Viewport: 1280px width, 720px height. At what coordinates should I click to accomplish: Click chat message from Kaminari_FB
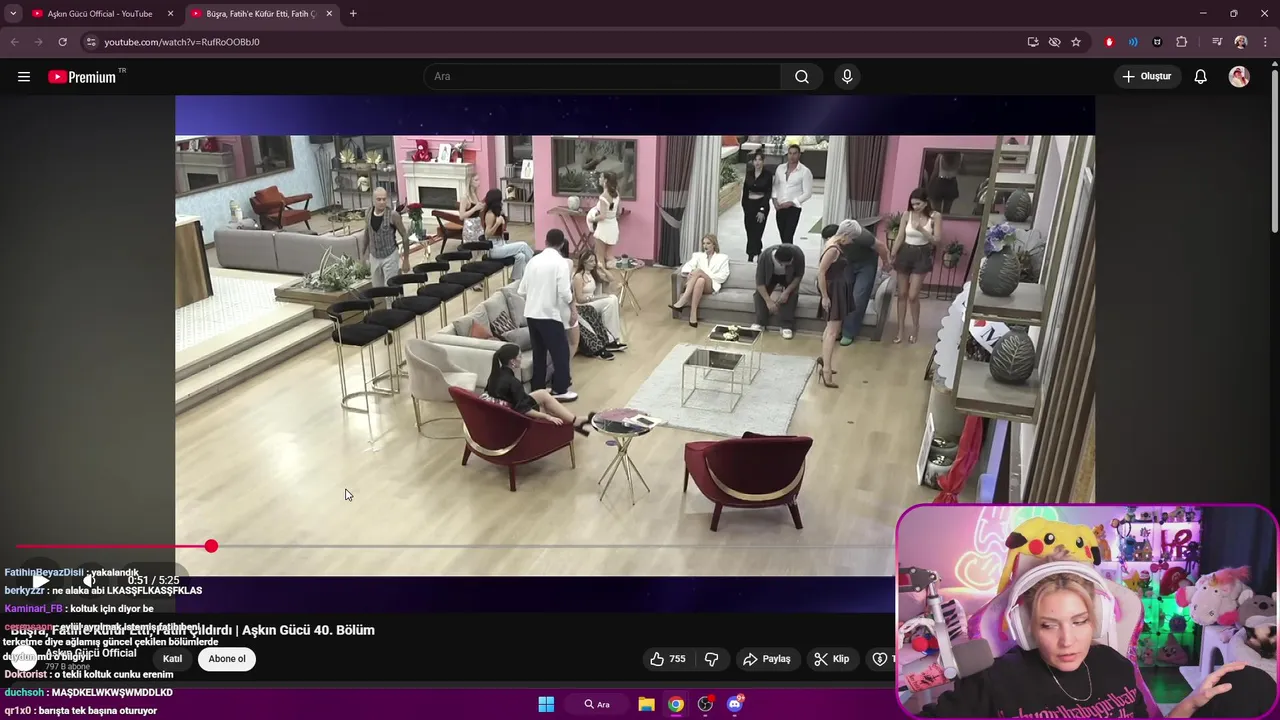coord(79,608)
